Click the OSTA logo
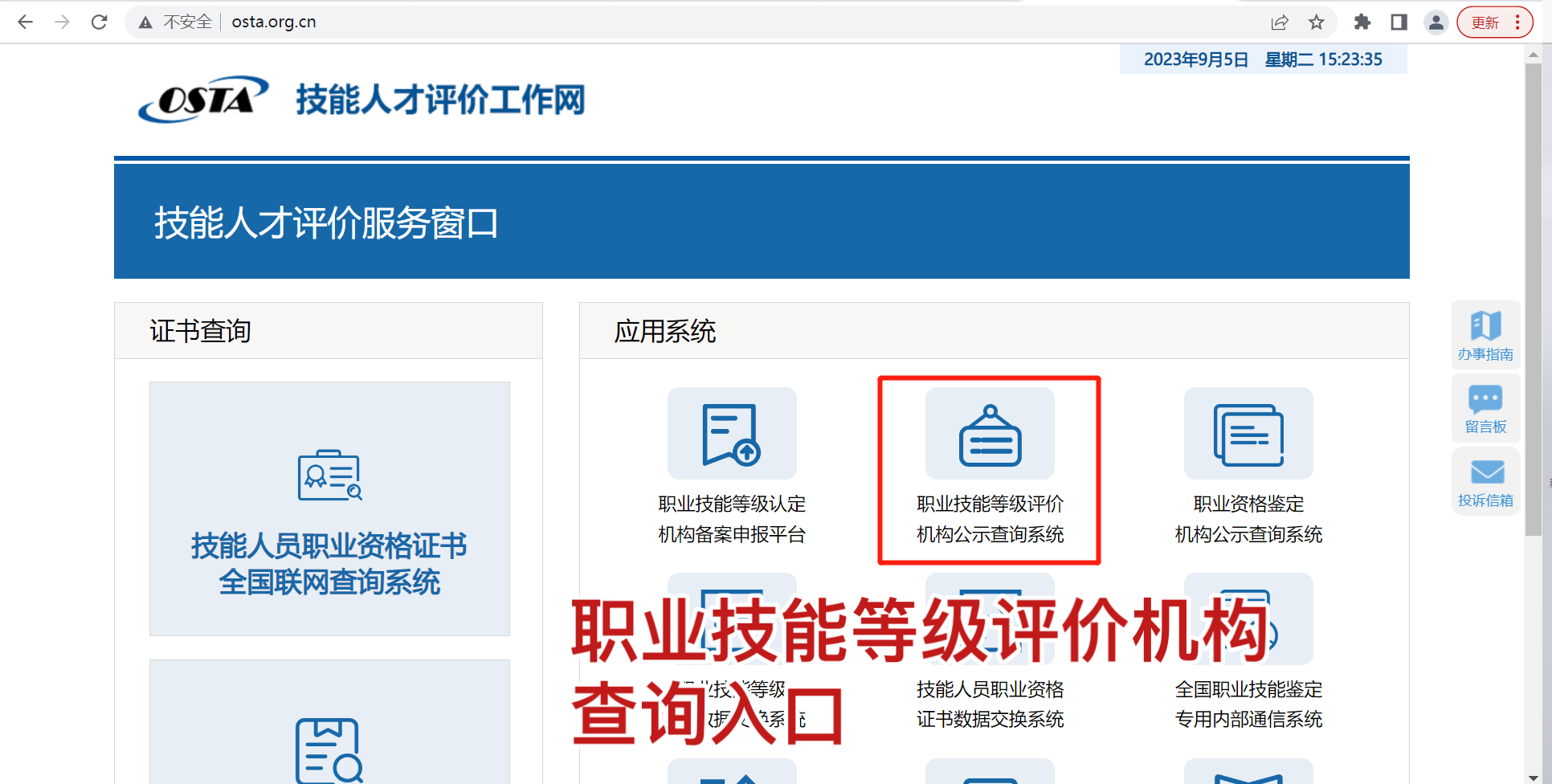 click(204, 100)
